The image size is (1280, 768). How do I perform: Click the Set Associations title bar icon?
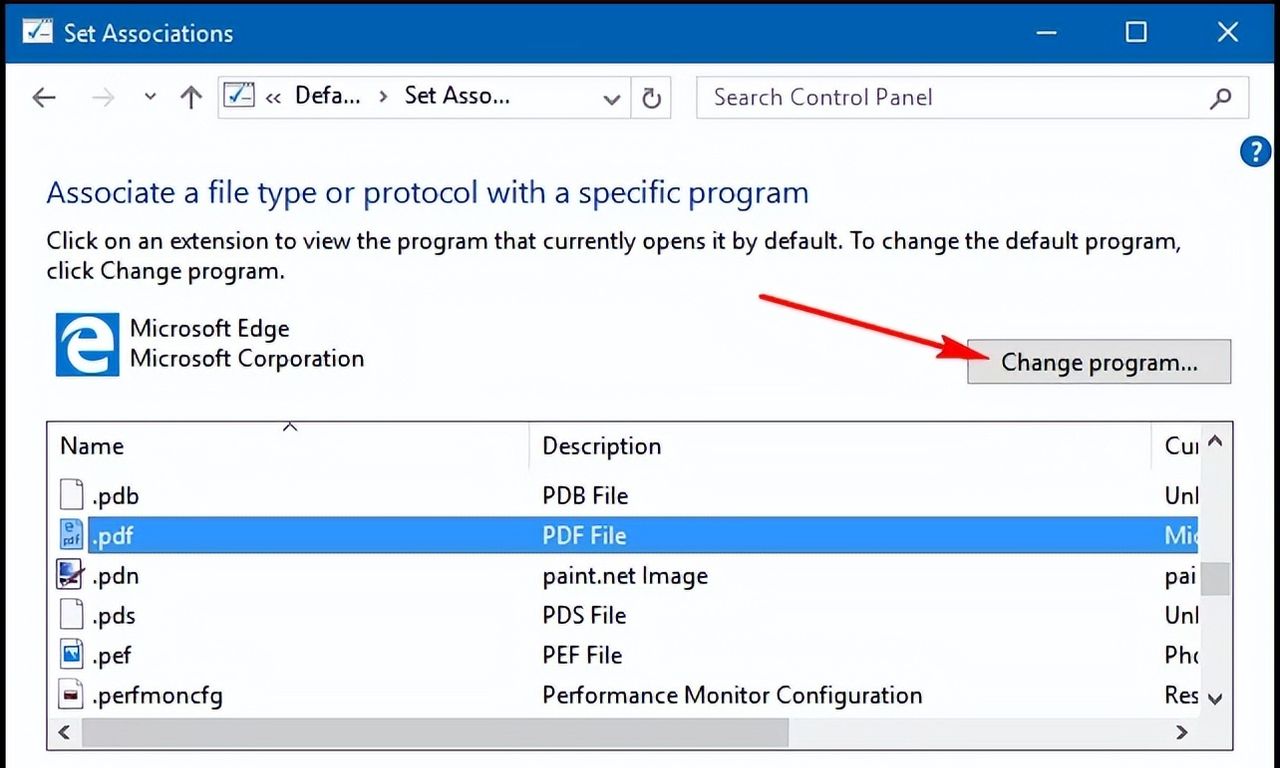point(37,31)
